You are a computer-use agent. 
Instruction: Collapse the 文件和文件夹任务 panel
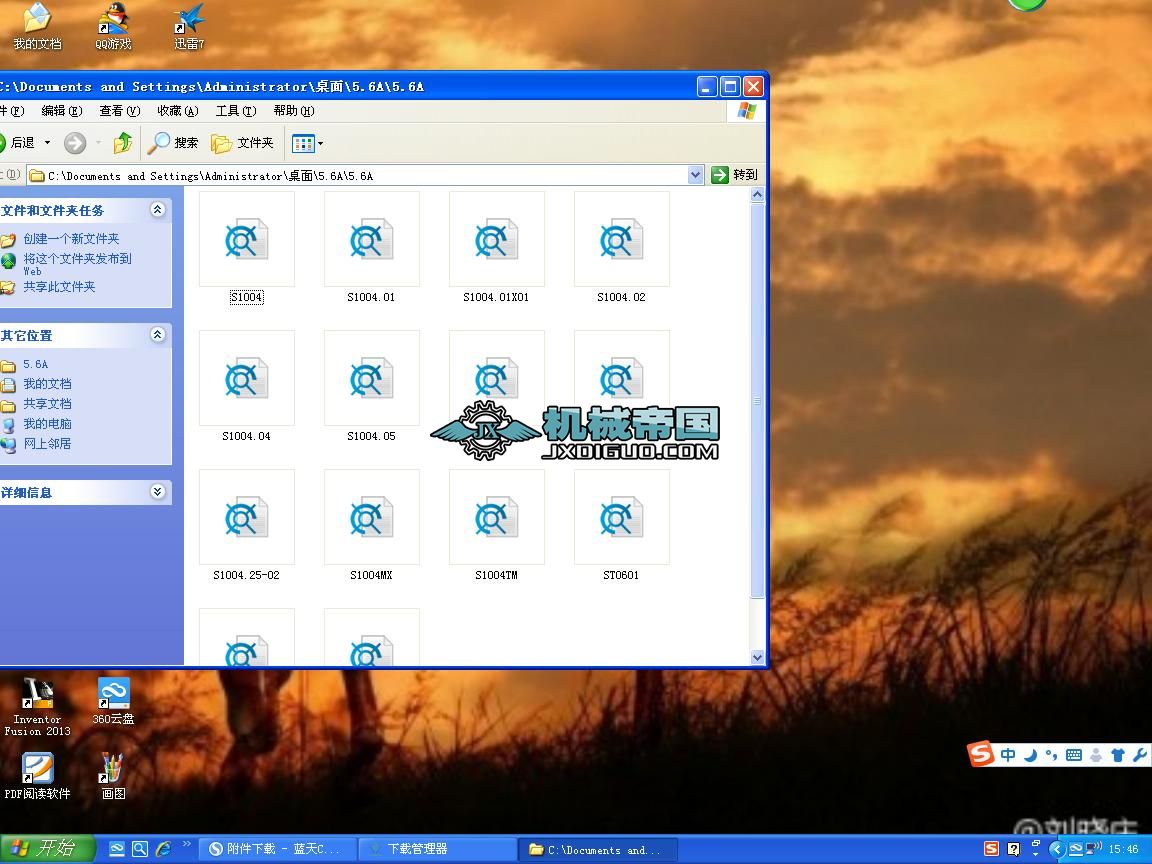157,210
